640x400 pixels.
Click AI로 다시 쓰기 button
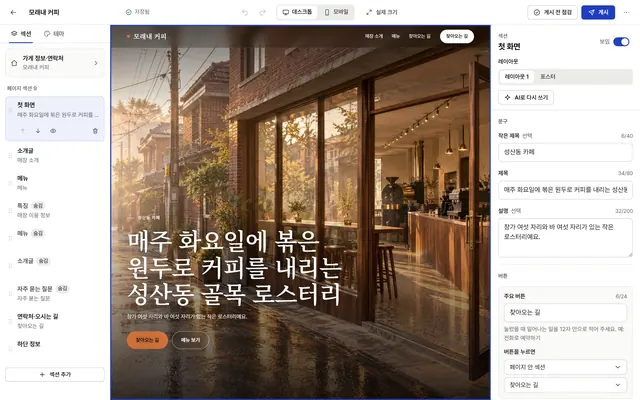[x=526, y=98]
